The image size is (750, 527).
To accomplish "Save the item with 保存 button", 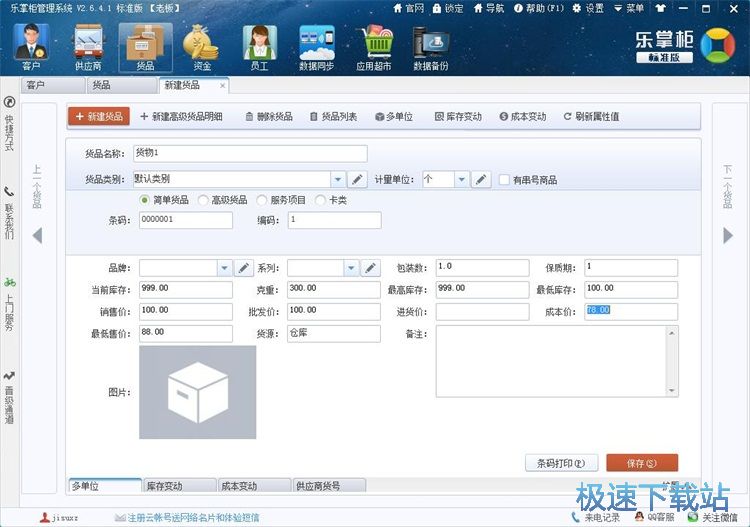I will click(642, 463).
